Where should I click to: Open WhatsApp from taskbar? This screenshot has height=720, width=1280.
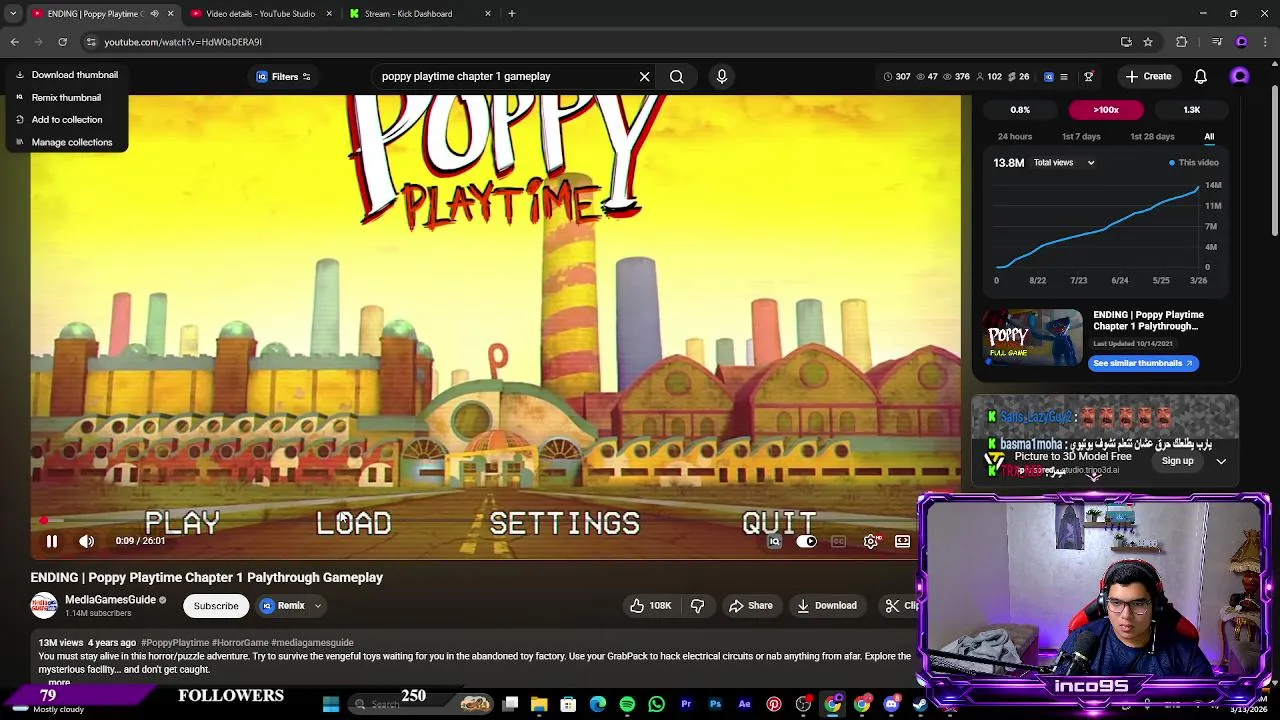(656, 704)
